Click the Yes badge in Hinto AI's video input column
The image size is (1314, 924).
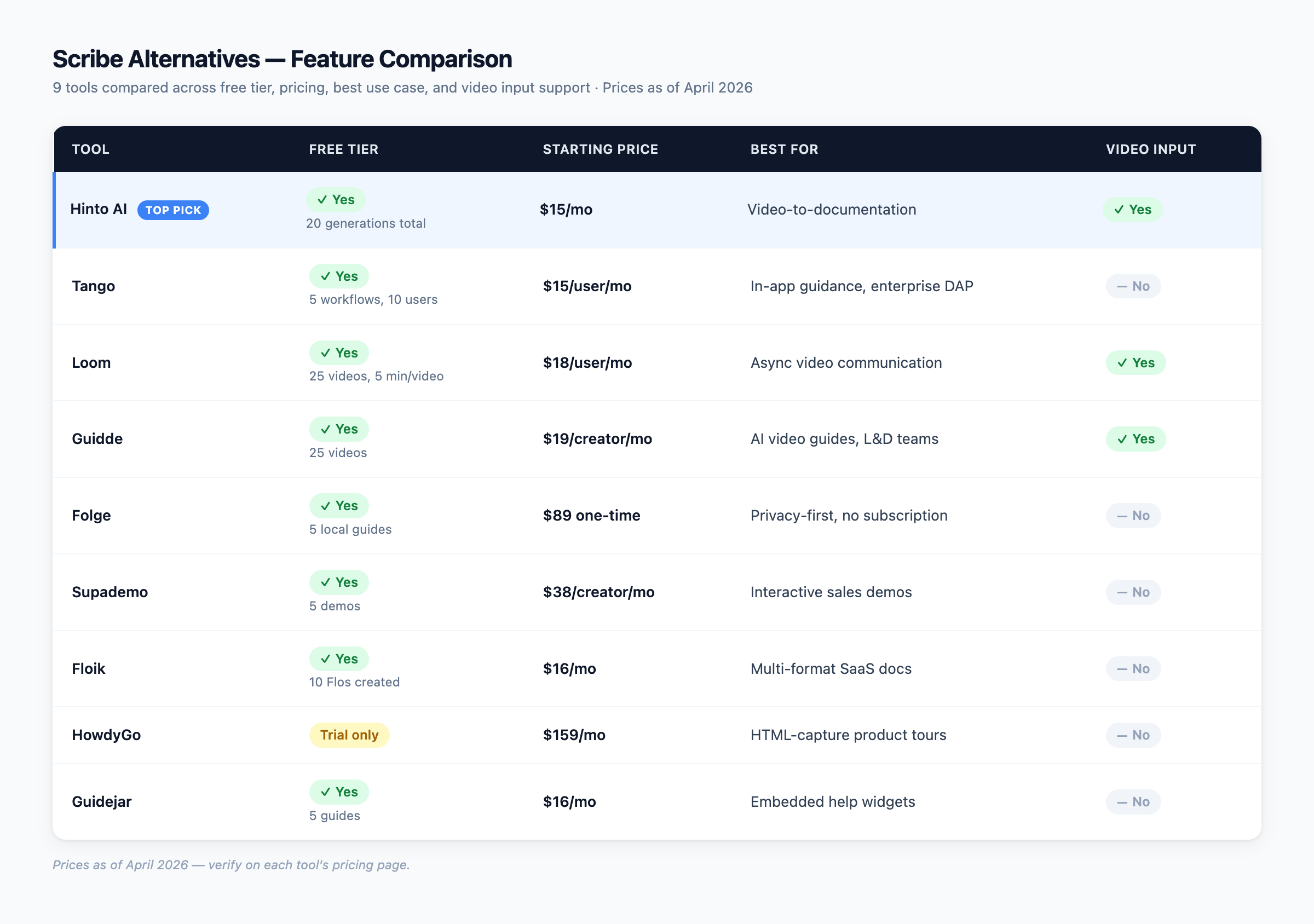(1133, 210)
